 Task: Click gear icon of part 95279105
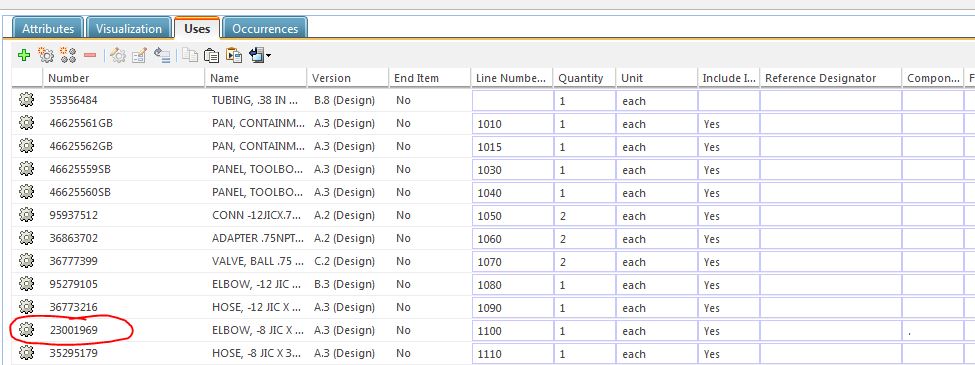26,284
